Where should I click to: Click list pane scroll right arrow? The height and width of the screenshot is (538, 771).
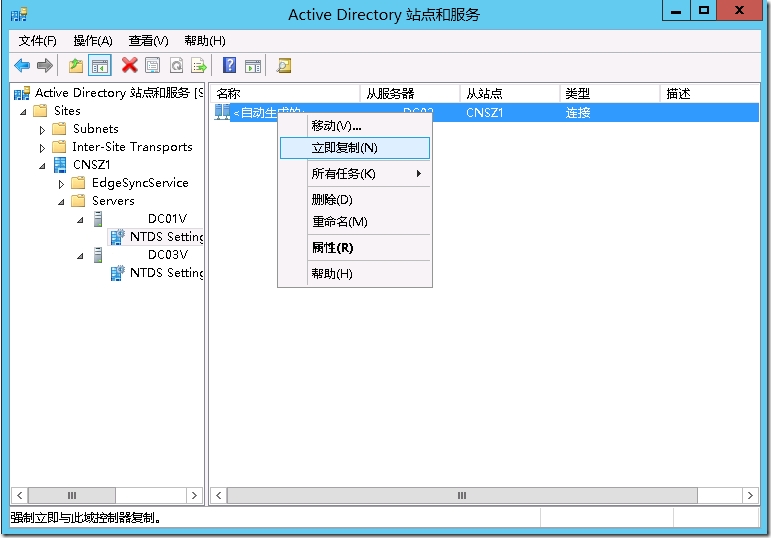(750, 495)
